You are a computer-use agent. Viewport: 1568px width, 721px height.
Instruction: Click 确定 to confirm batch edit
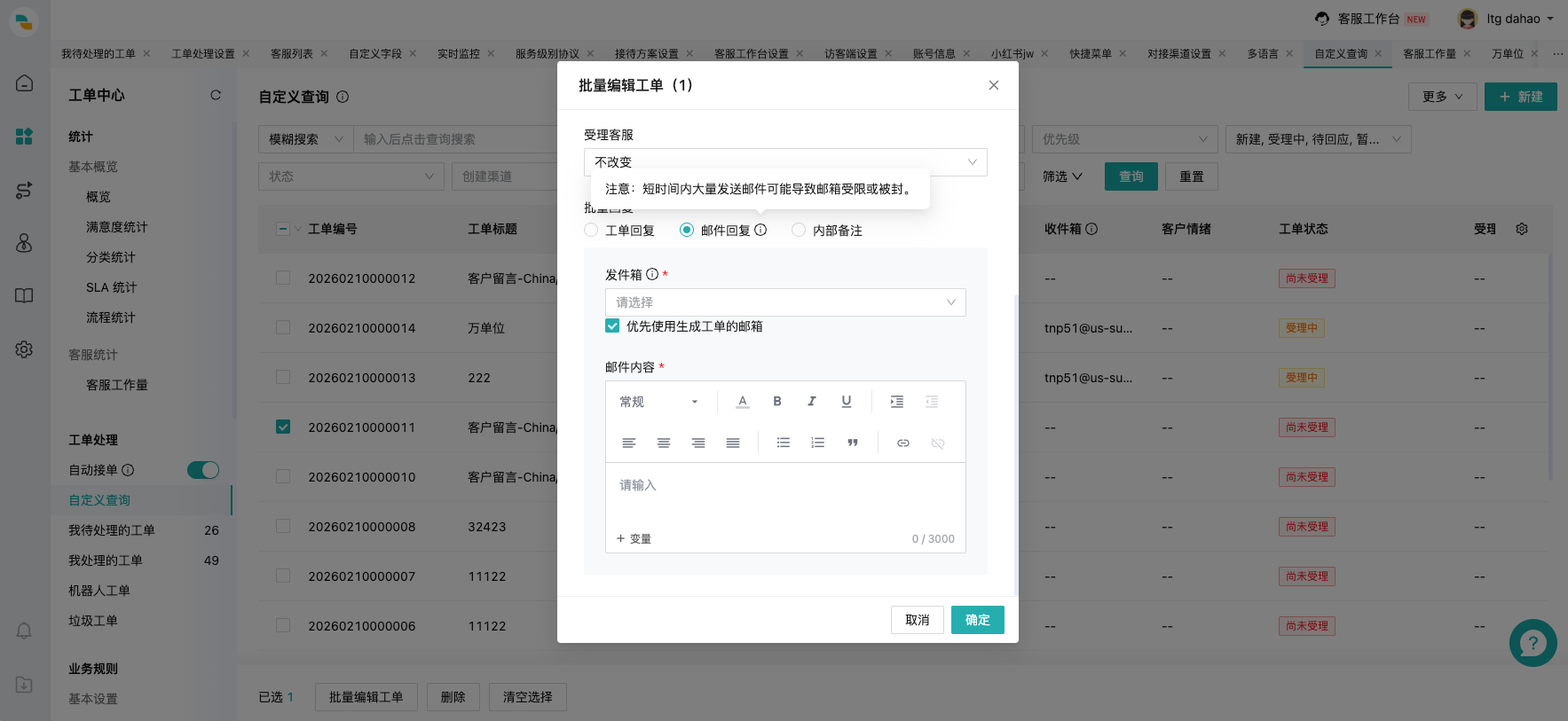point(978,620)
